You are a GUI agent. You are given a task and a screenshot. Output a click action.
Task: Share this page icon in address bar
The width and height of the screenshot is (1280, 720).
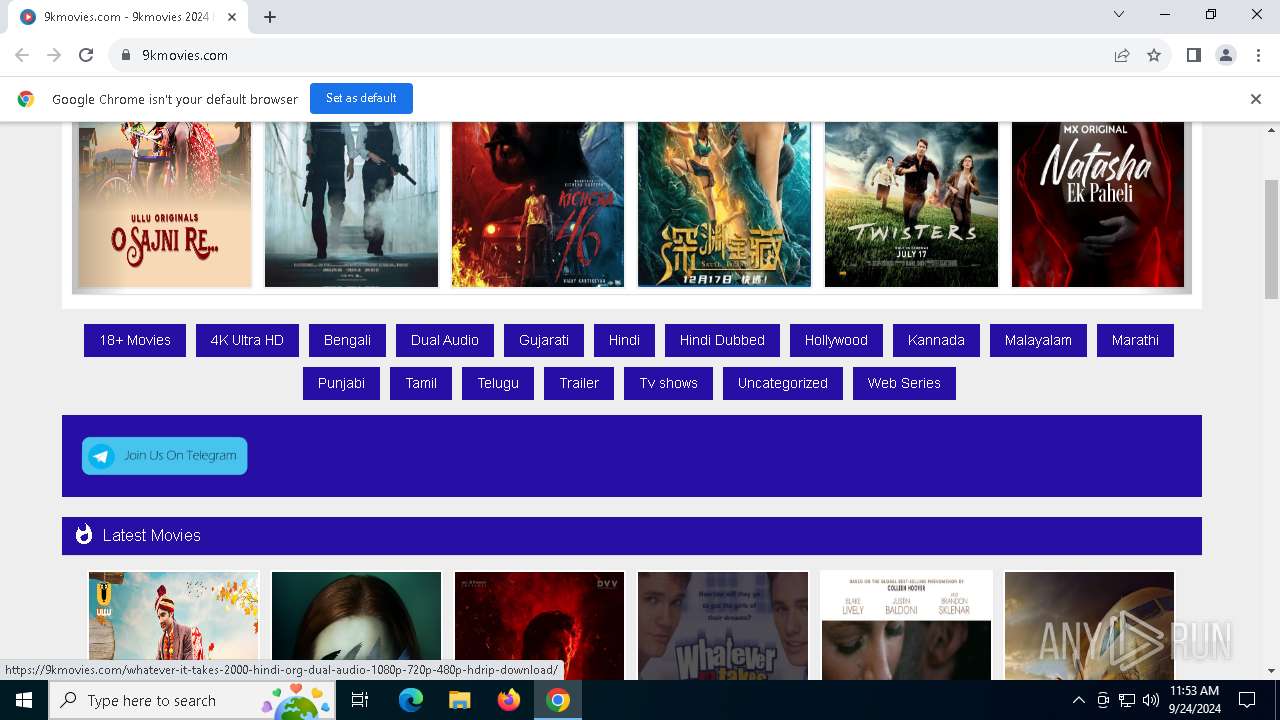1122,55
